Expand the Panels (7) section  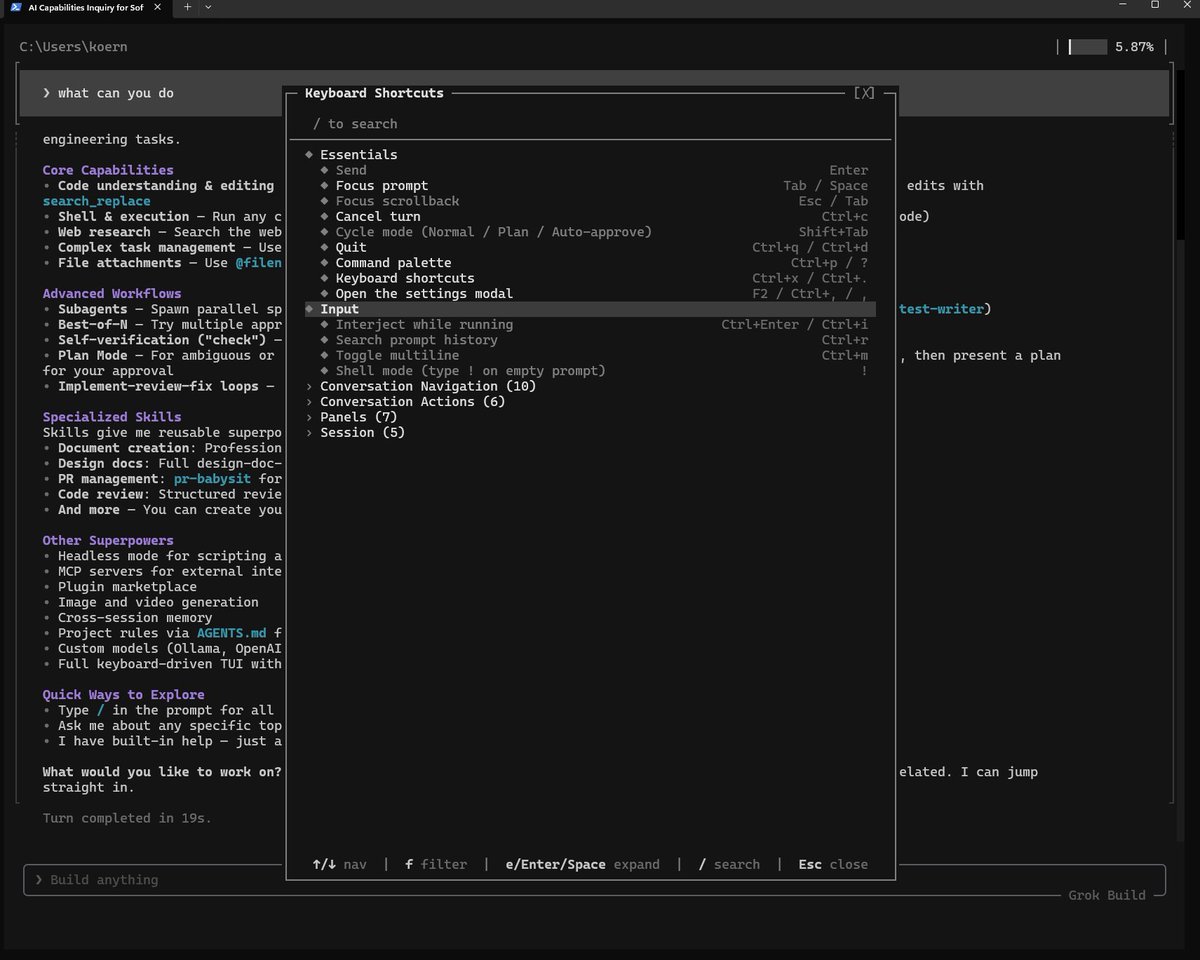tap(590, 417)
